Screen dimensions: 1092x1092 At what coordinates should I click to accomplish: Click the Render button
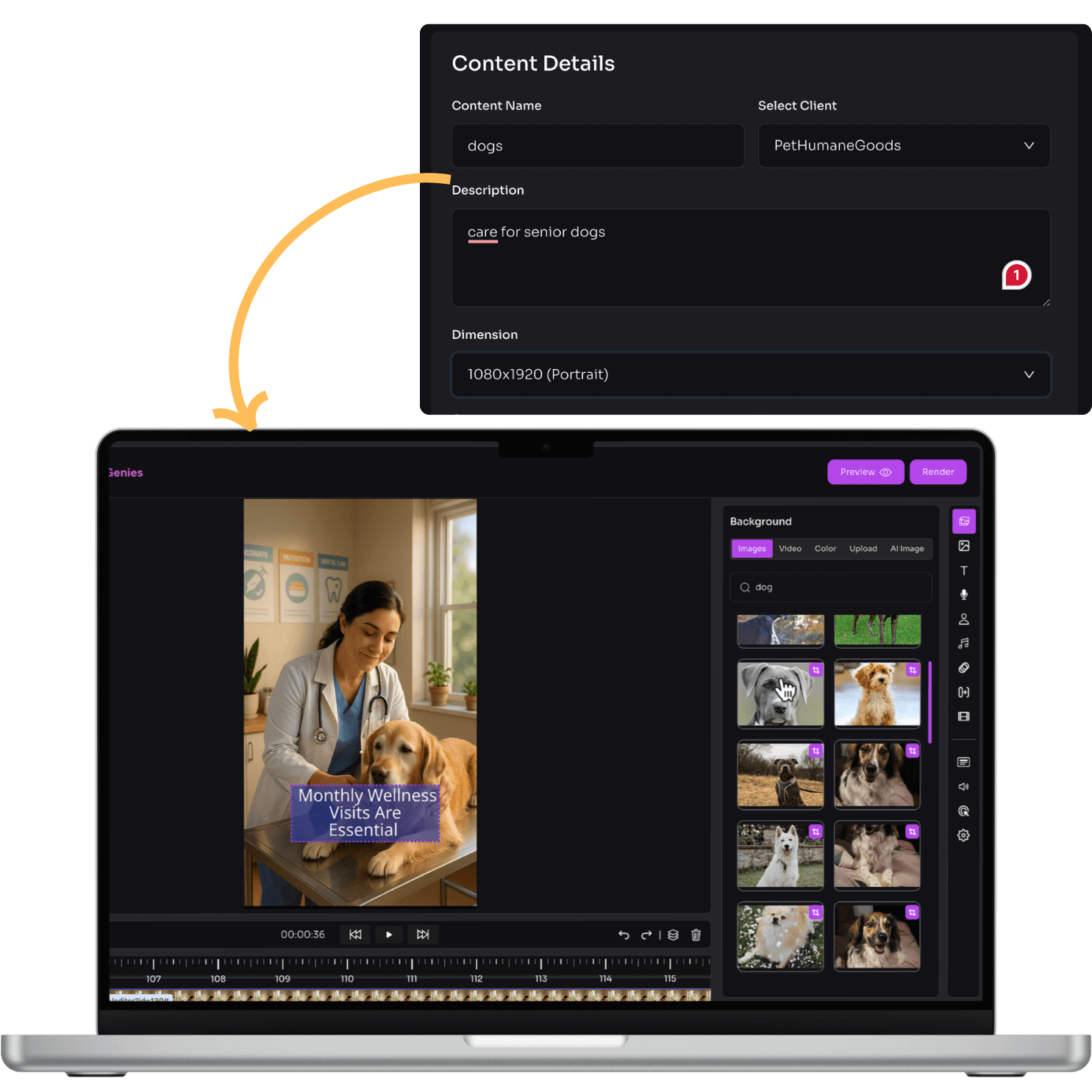point(938,472)
